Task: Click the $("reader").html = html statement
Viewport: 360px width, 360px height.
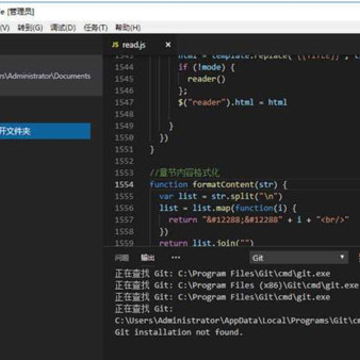Action: click(233, 102)
